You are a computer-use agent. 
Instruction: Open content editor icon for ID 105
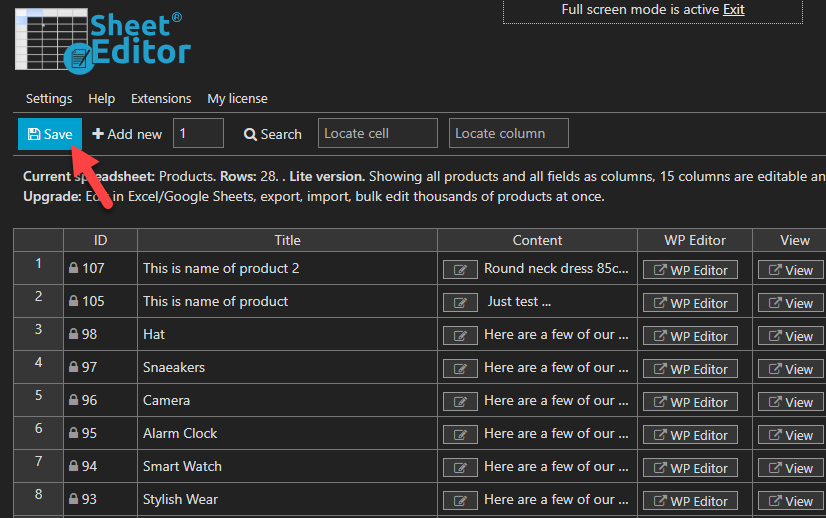[460, 303]
